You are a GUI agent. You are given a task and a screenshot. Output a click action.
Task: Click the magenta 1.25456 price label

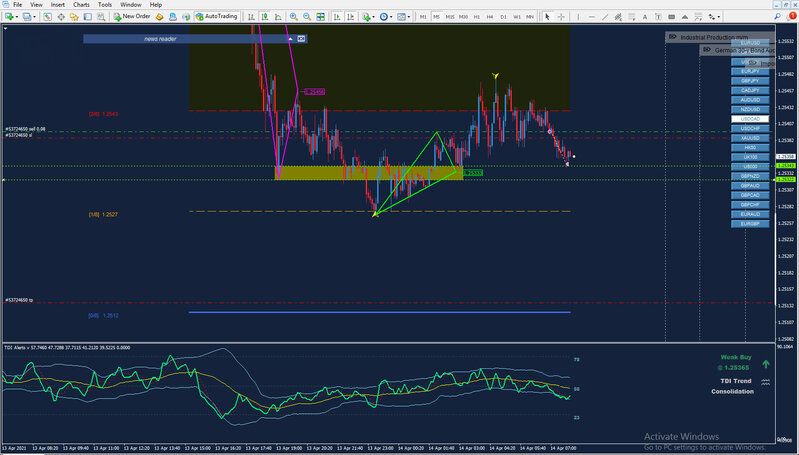coord(314,92)
